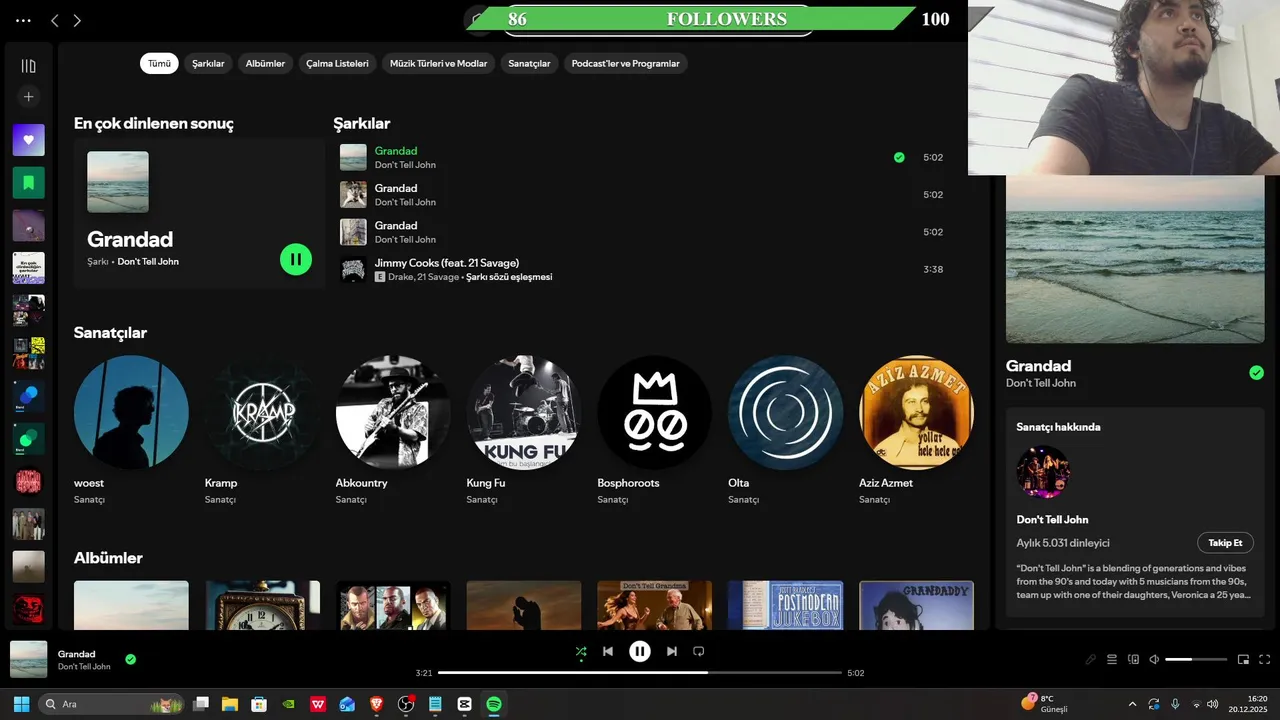Pause playback in the bottom player bar
Image resolution: width=1280 pixels, height=720 pixels.
point(640,651)
